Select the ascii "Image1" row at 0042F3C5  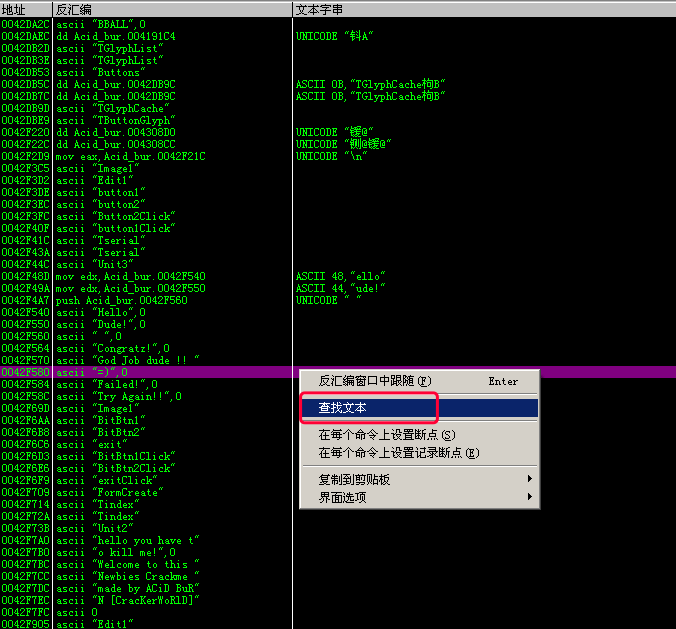(x=338, y=169)
